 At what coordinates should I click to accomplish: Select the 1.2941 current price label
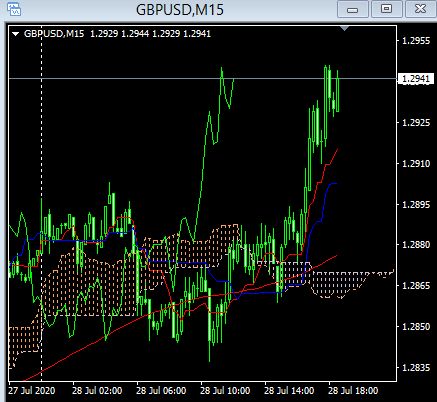pyautogui.click(x=416, y=79)
